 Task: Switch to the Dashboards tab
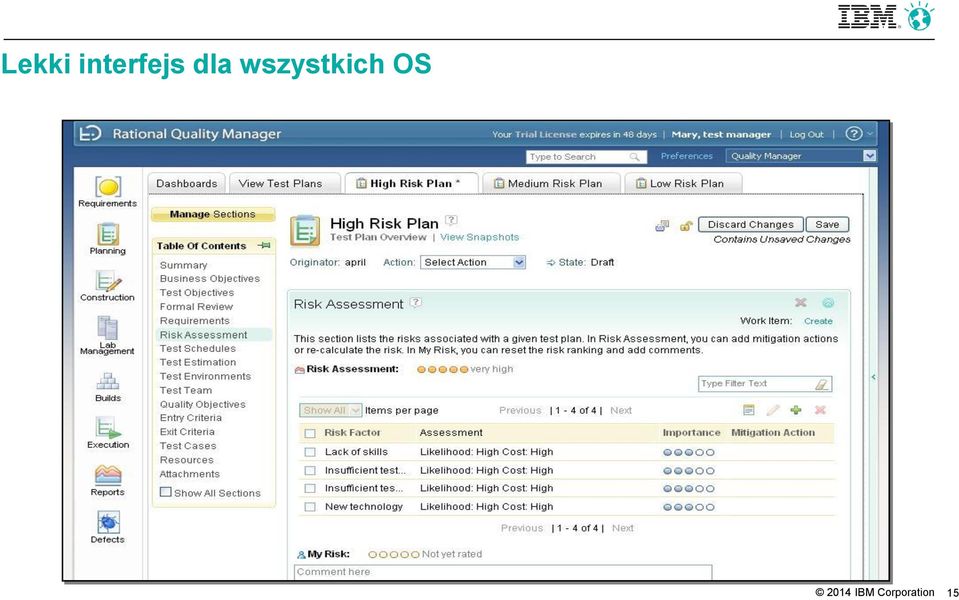187,183
